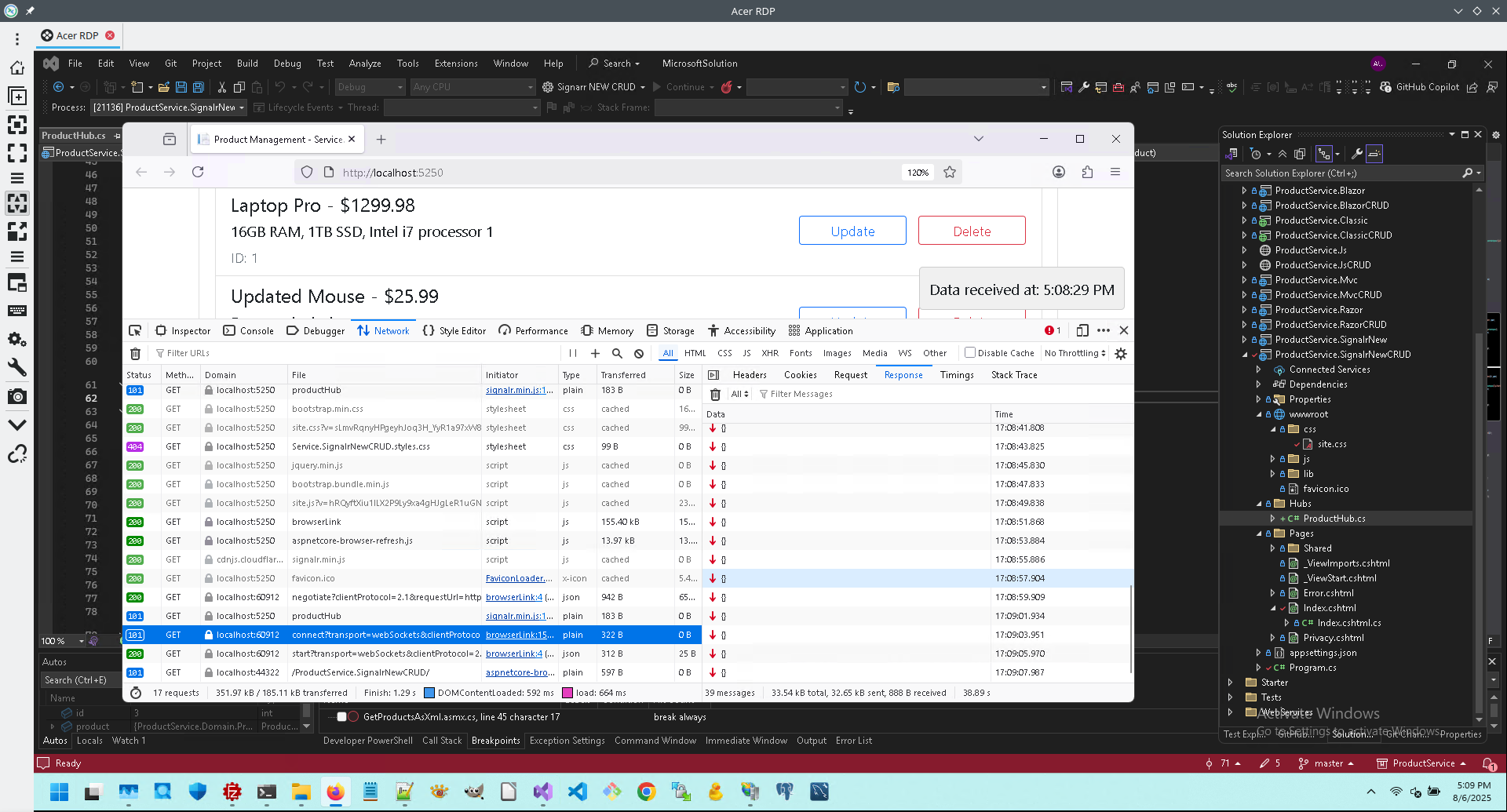
Task: Open Google Chrome from the taskbar
Action: [x=646, y=792]
